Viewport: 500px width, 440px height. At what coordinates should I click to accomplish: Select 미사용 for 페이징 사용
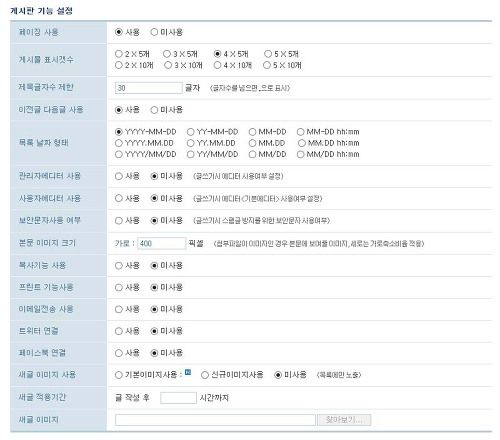coord(154,32)
